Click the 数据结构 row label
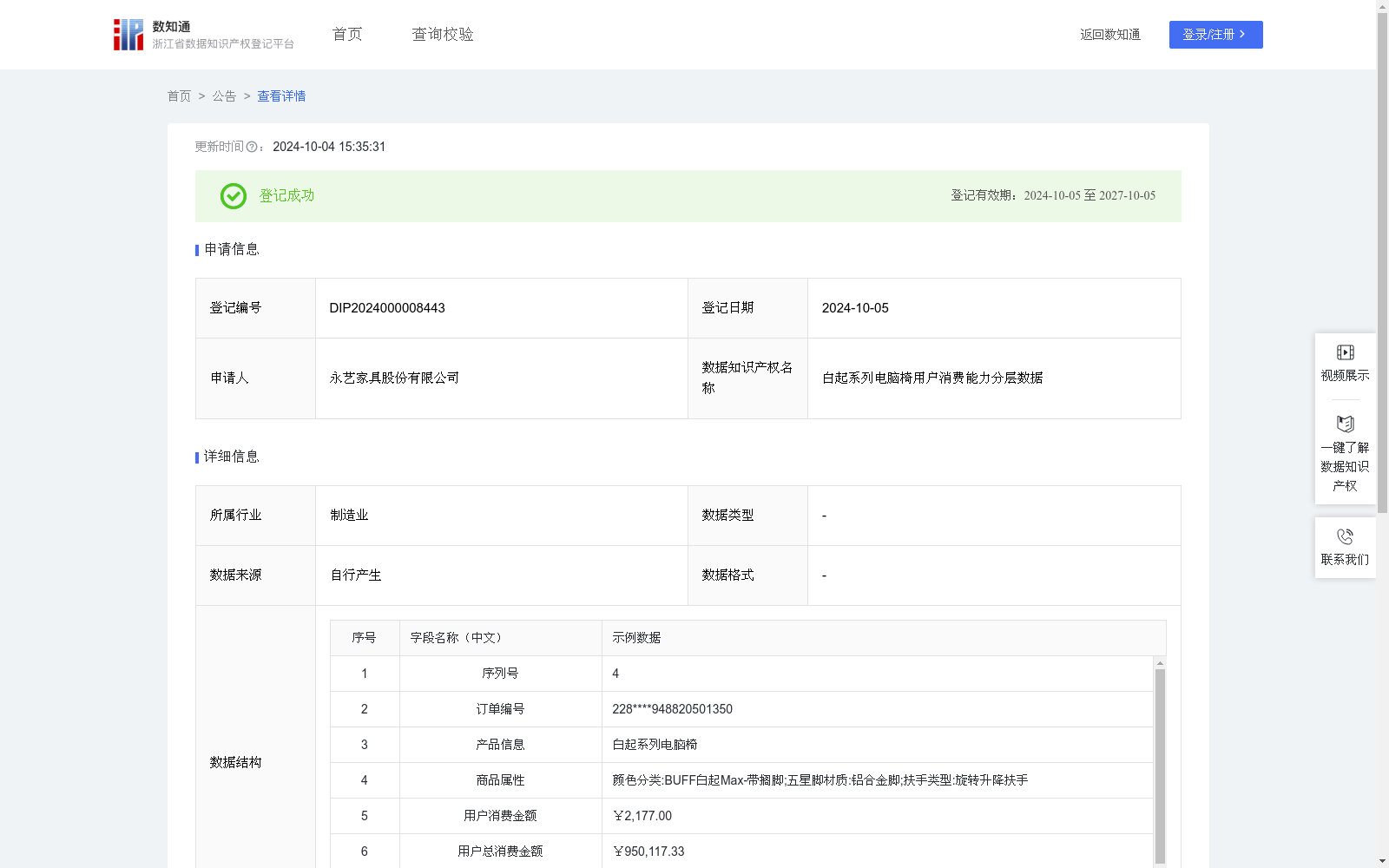 235,762
